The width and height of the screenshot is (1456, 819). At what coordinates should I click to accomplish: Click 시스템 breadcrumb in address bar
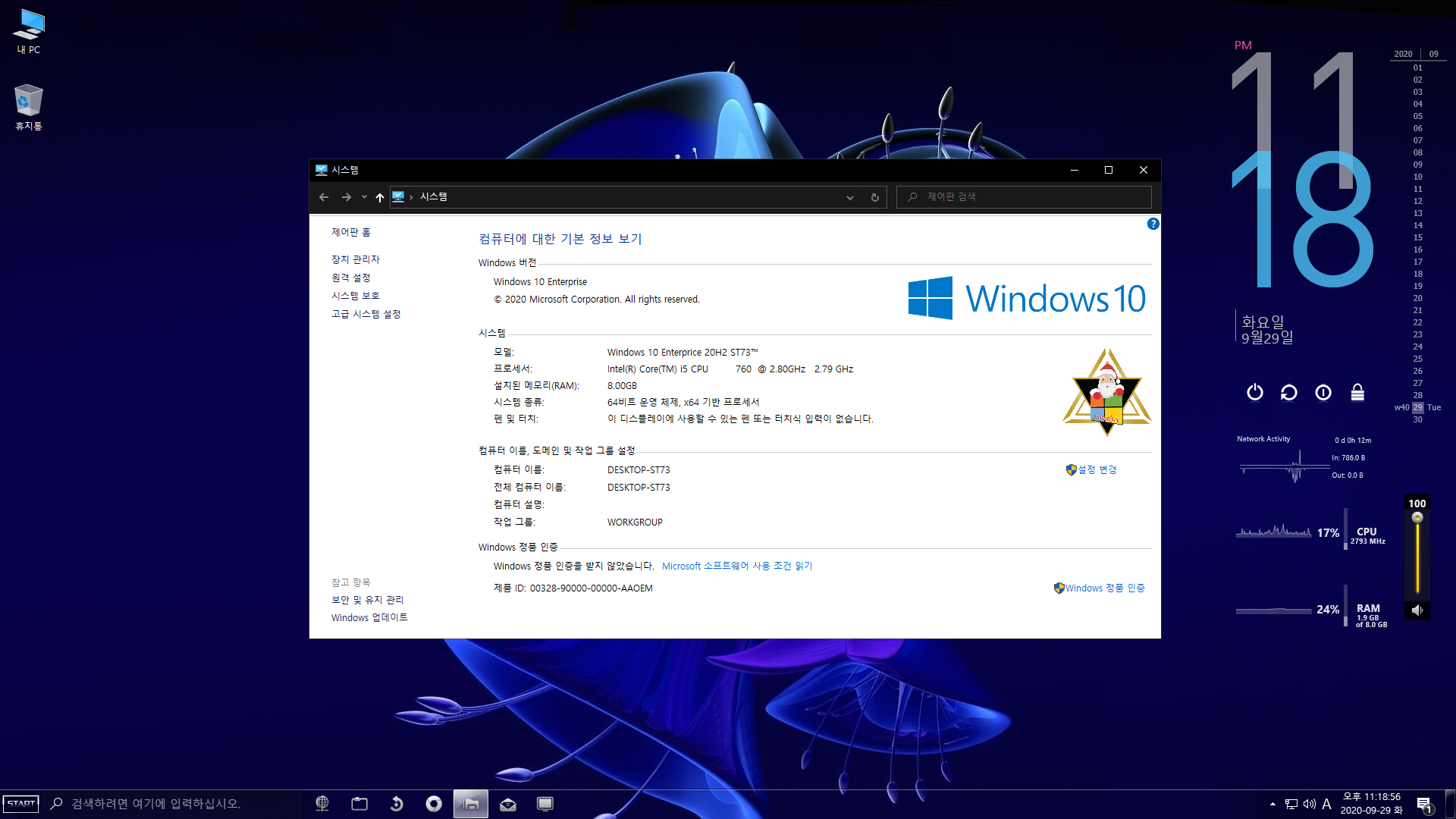(434, 196)
